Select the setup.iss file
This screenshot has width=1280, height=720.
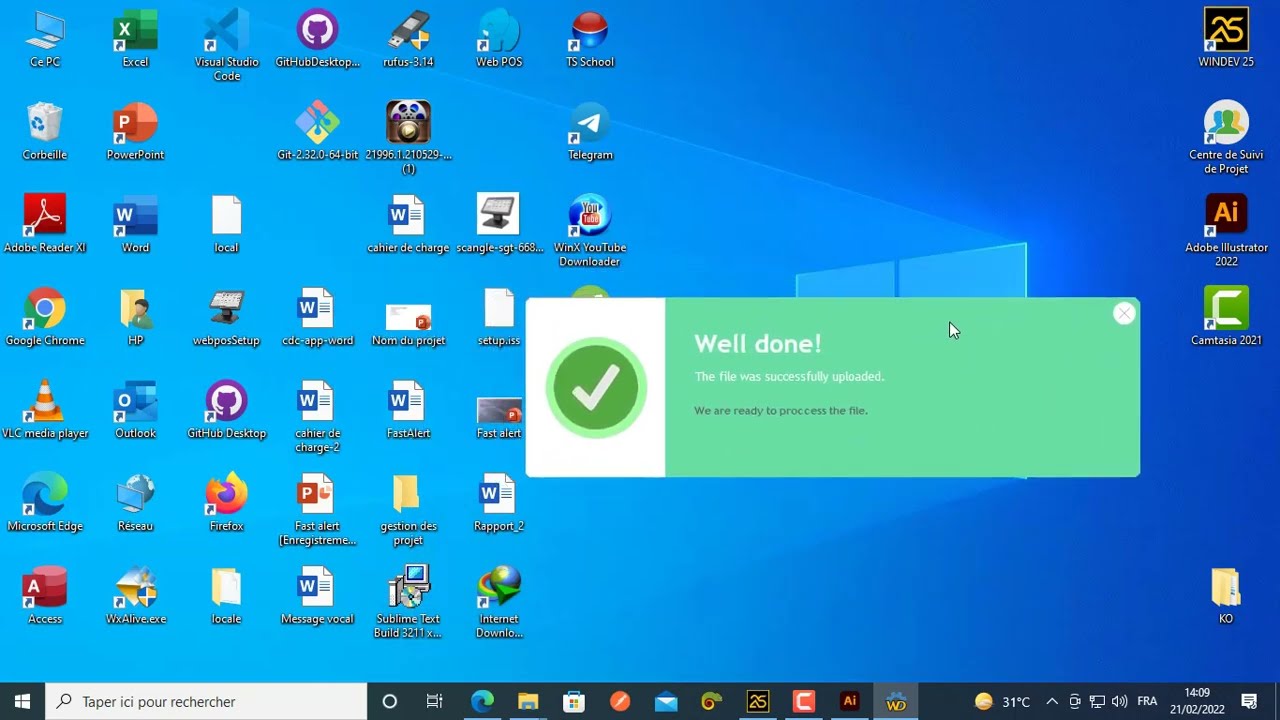click(499, 317)
